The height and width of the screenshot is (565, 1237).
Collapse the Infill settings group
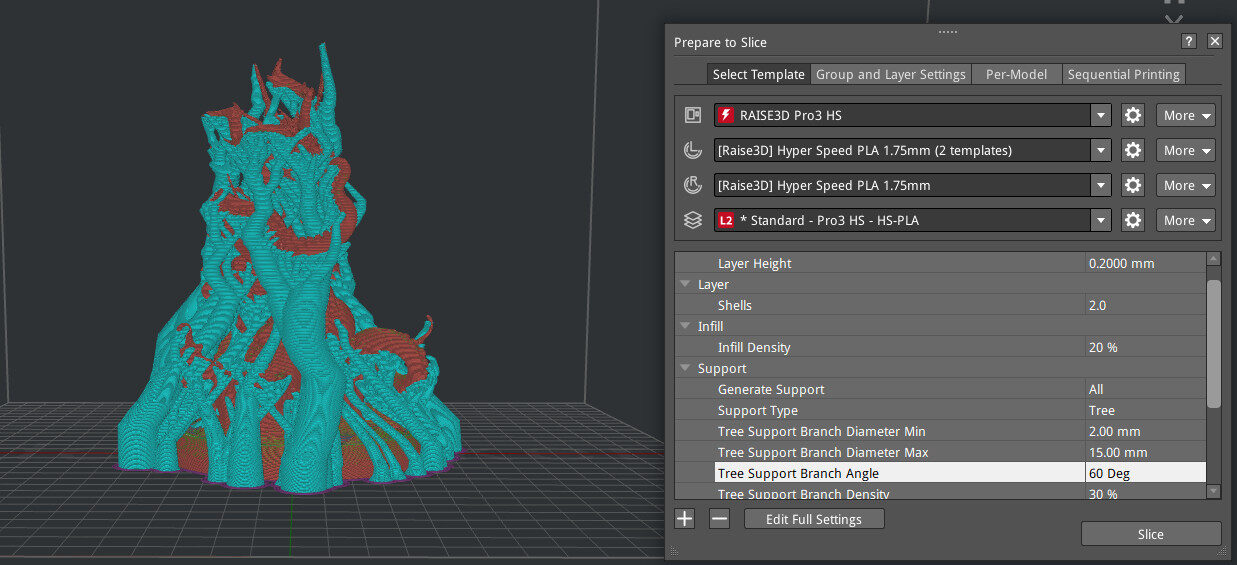click(x=685, y=327)
